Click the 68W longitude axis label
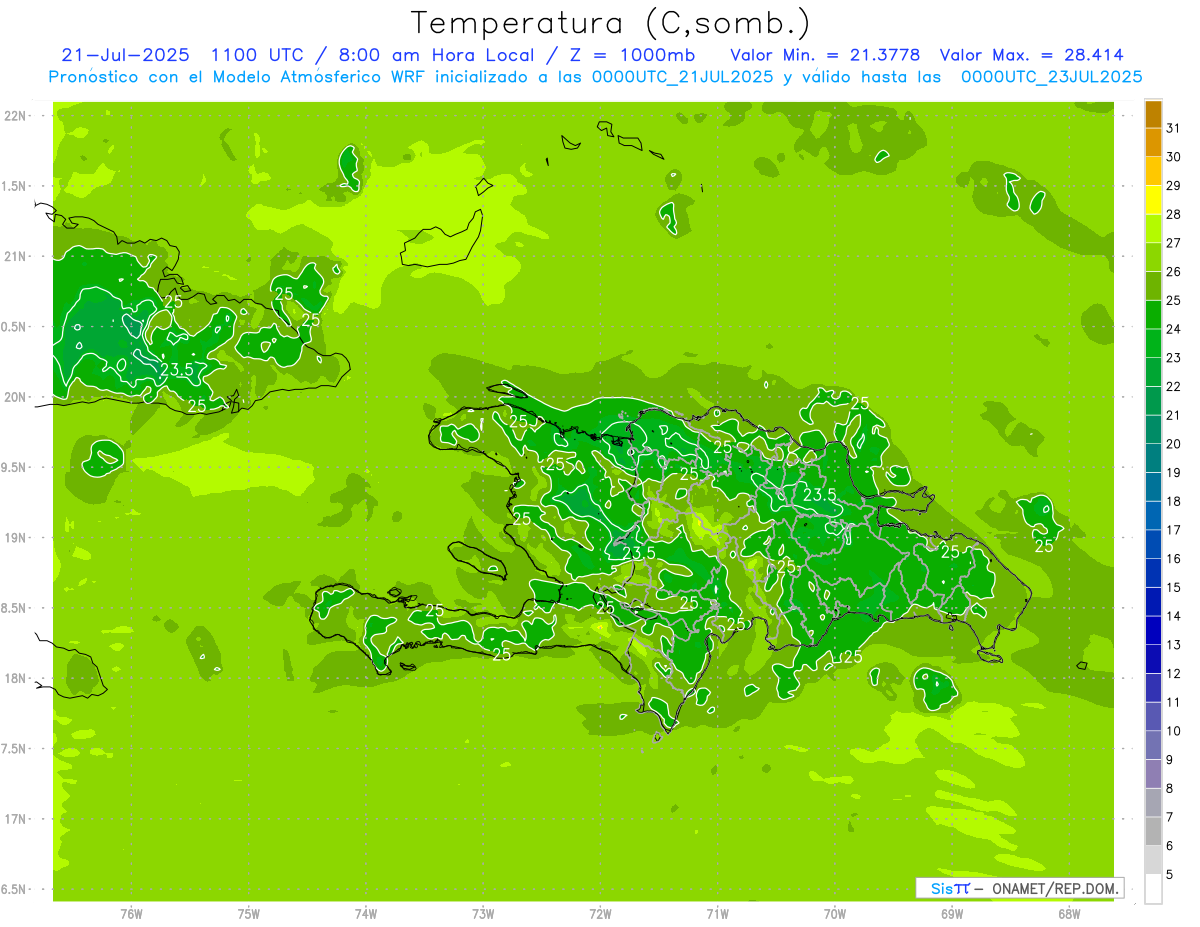 click(1069, 913)
